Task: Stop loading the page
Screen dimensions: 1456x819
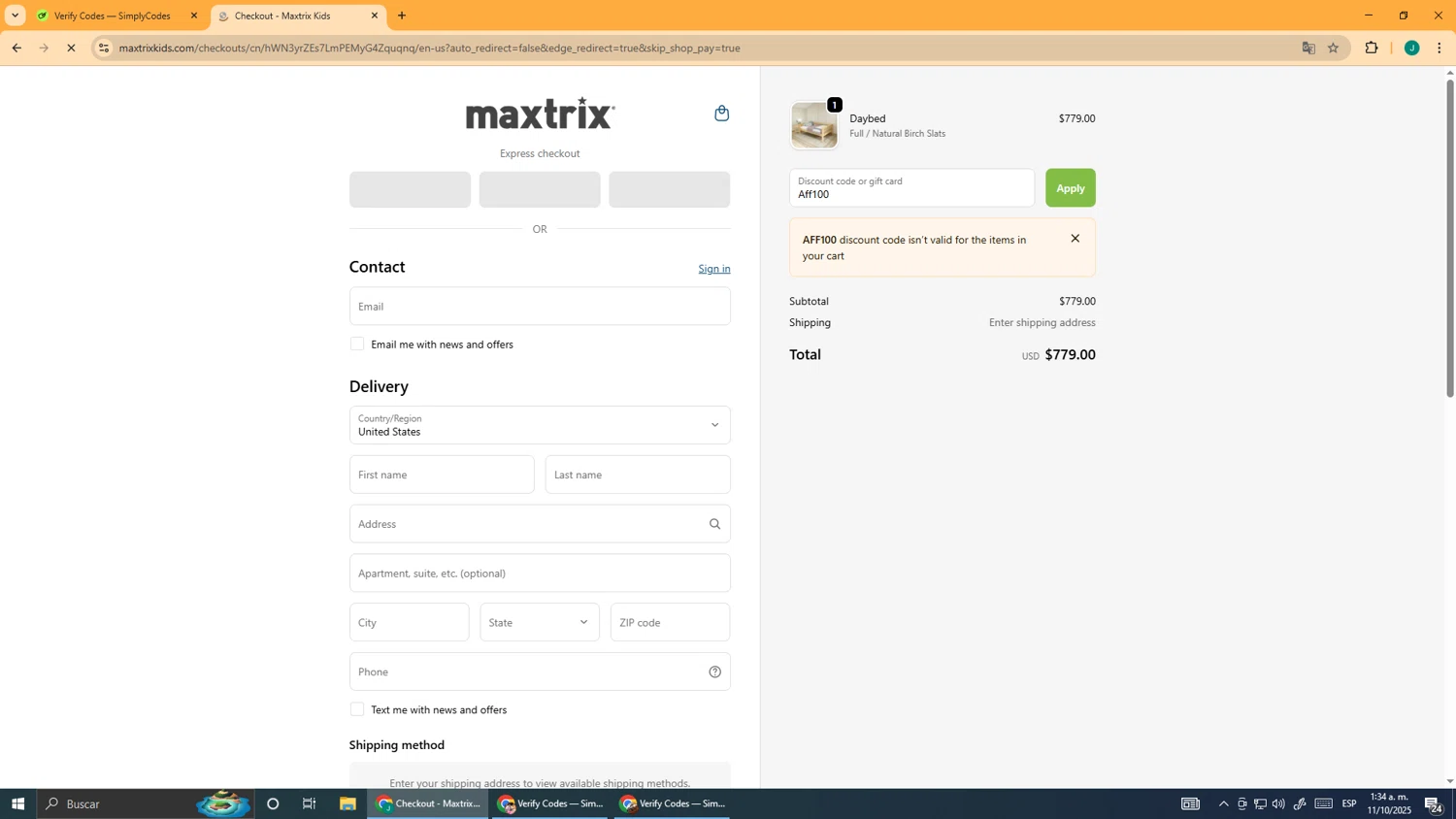Action: [x=71, y=48]
